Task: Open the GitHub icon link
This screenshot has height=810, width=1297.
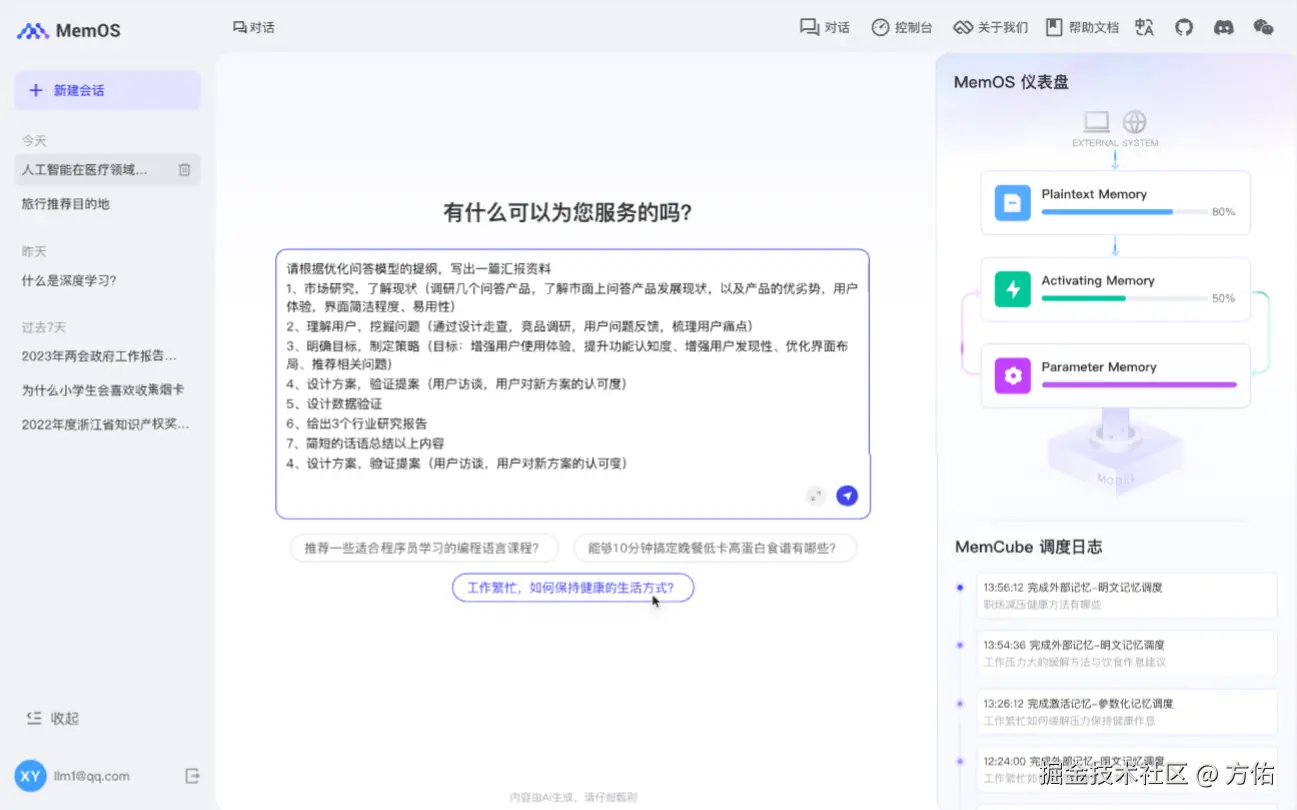Action: [1184, 27]
